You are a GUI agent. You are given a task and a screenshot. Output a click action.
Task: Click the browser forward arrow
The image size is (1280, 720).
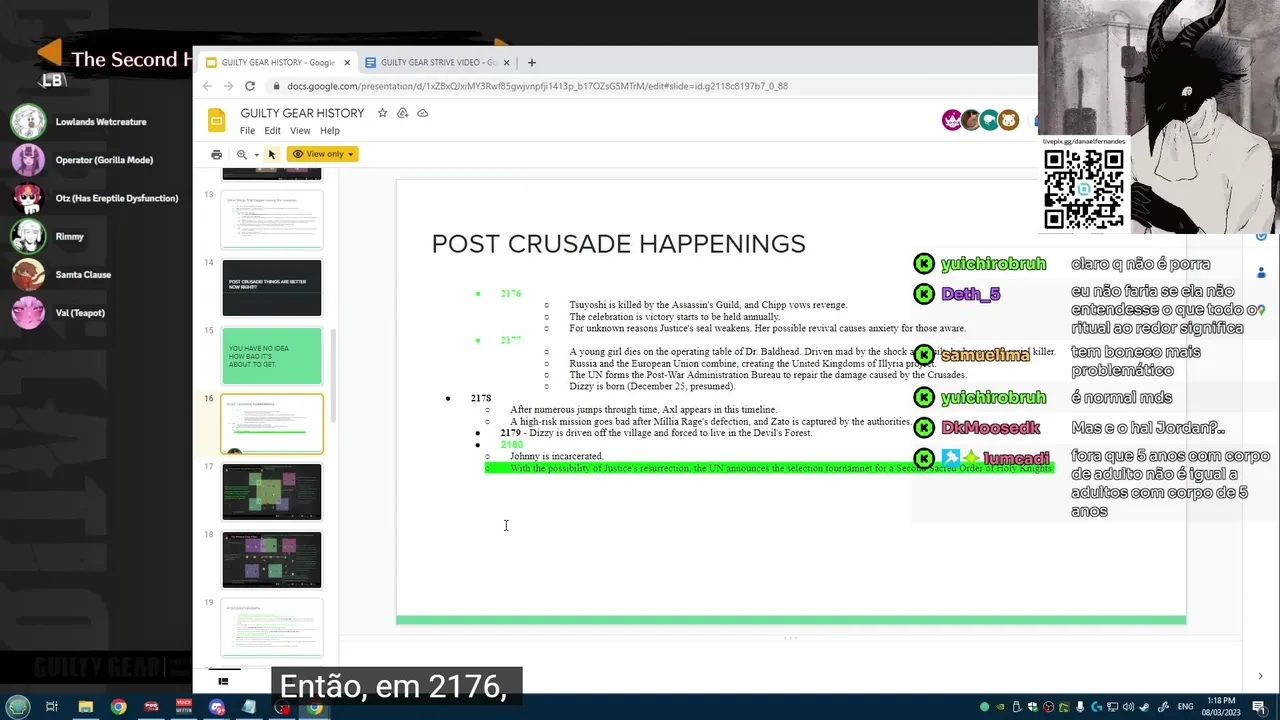(x=228, y=86)
